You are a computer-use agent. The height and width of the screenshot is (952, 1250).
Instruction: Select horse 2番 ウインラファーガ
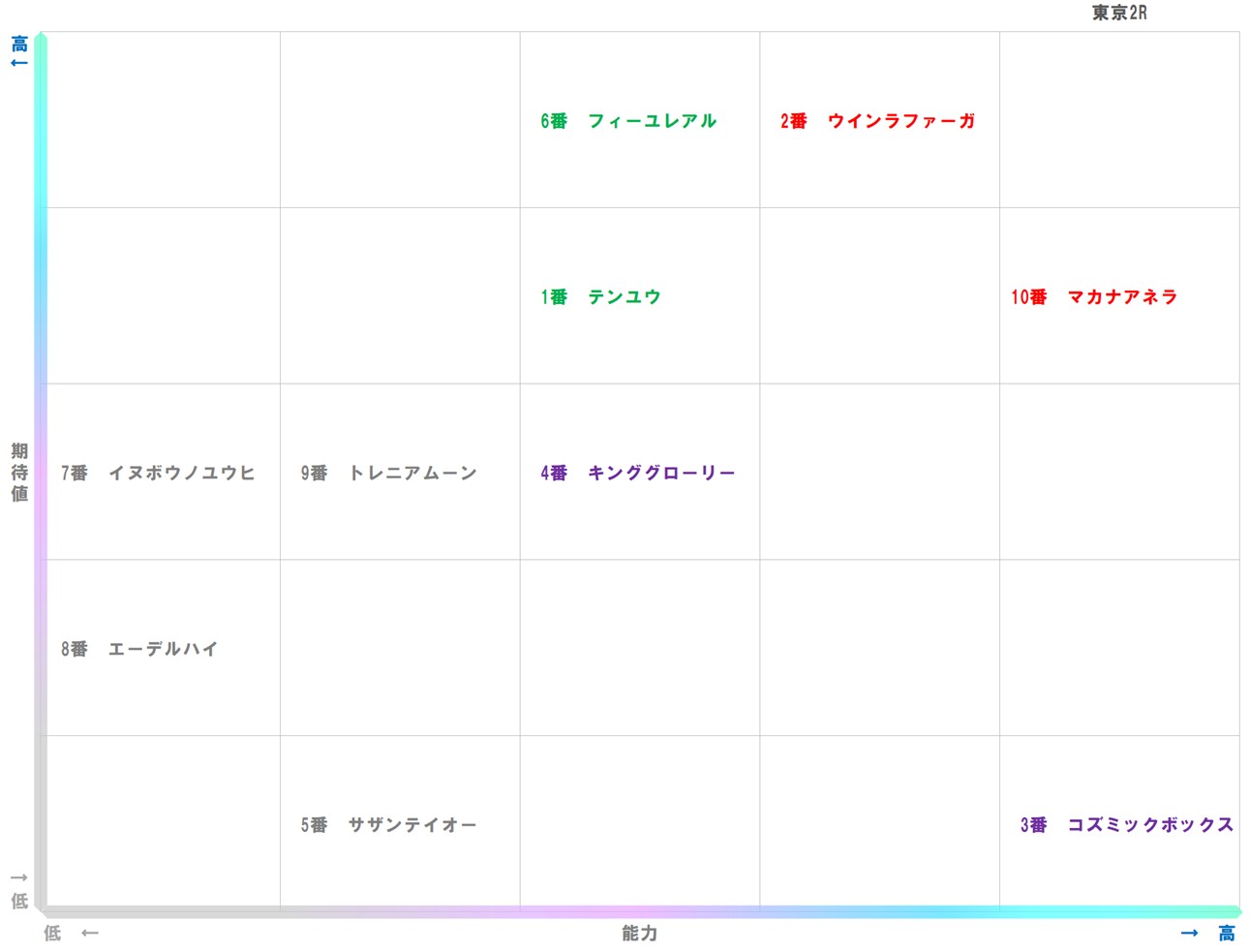877,121
